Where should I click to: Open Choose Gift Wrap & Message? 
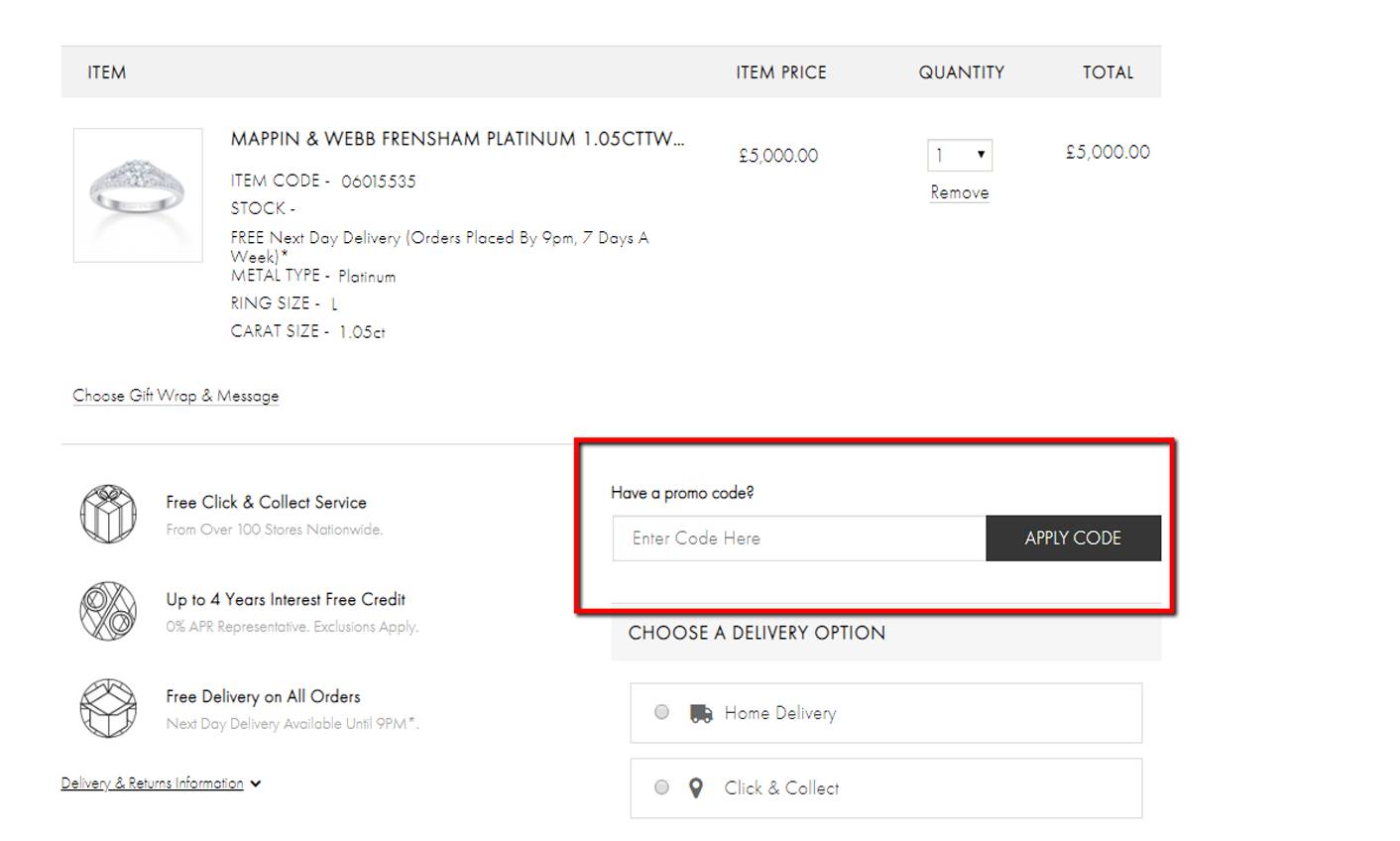tap(175, 395)
